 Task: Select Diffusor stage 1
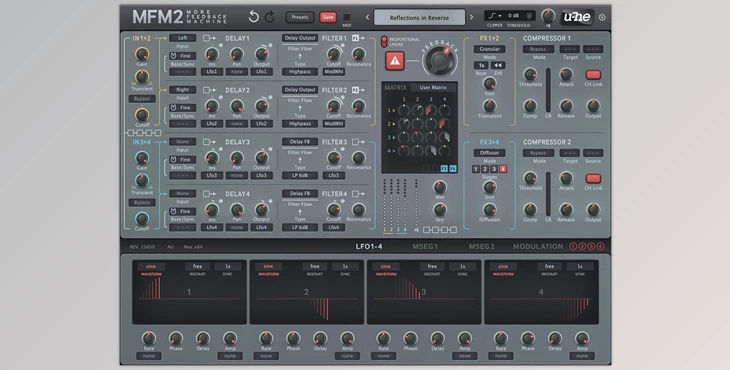pyautogui.click(x=476, y=169)
